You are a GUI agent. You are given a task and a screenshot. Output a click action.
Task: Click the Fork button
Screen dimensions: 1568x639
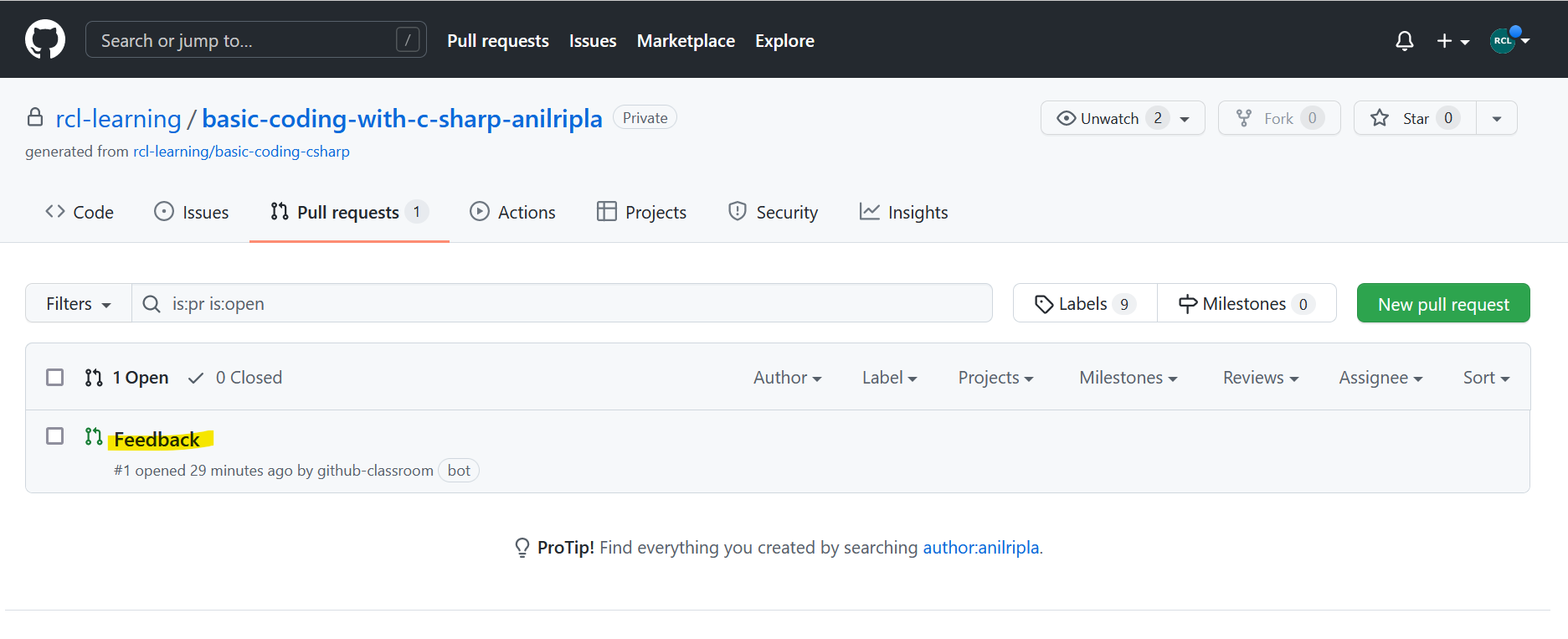click(1279, 118)
